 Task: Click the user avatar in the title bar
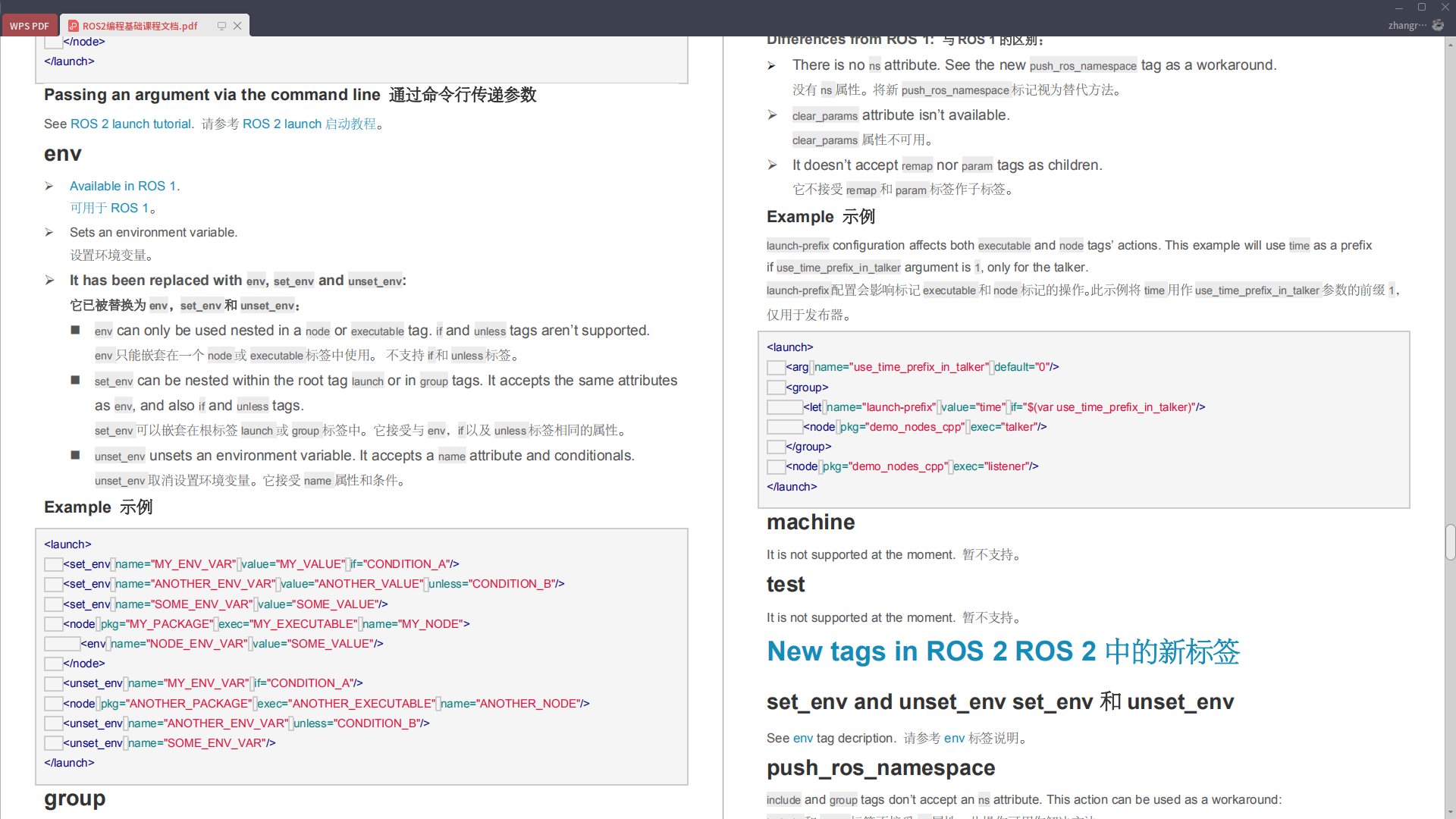click(1439, 25)
